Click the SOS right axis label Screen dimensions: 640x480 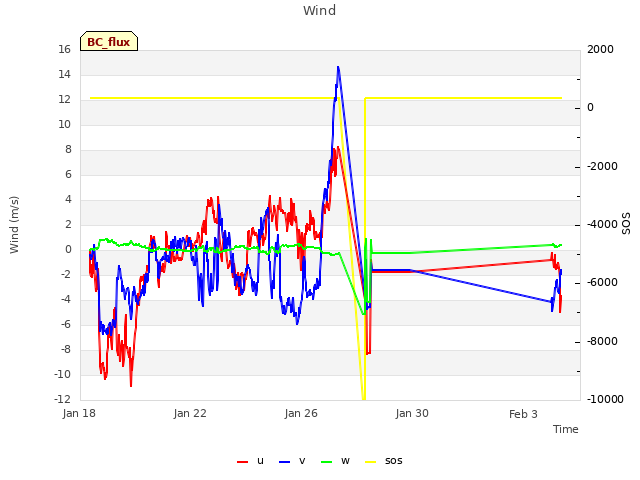626,224
